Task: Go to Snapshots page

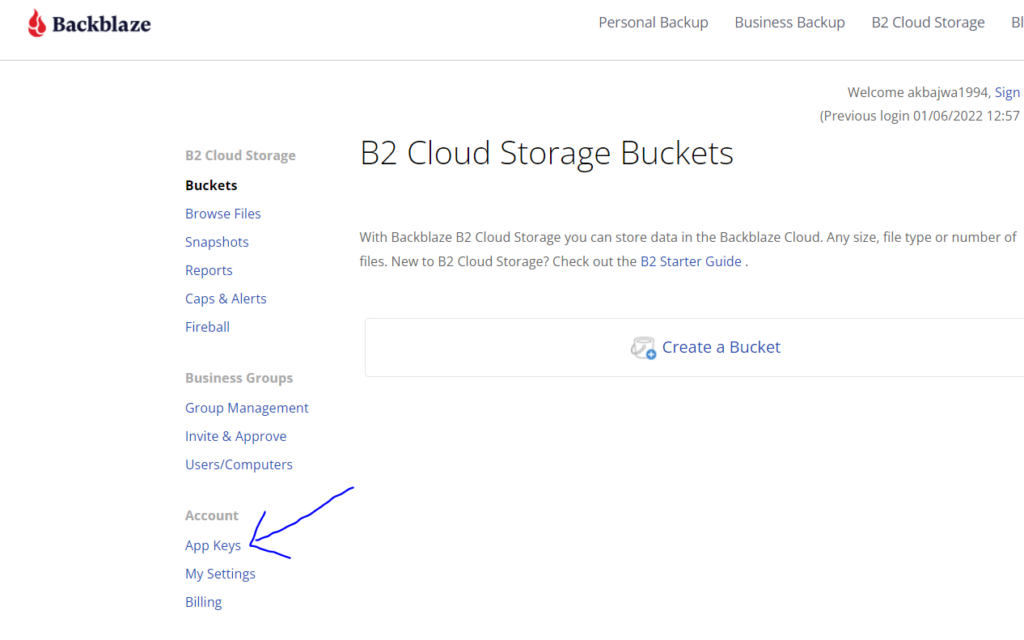Action: [x=217, y=242]
